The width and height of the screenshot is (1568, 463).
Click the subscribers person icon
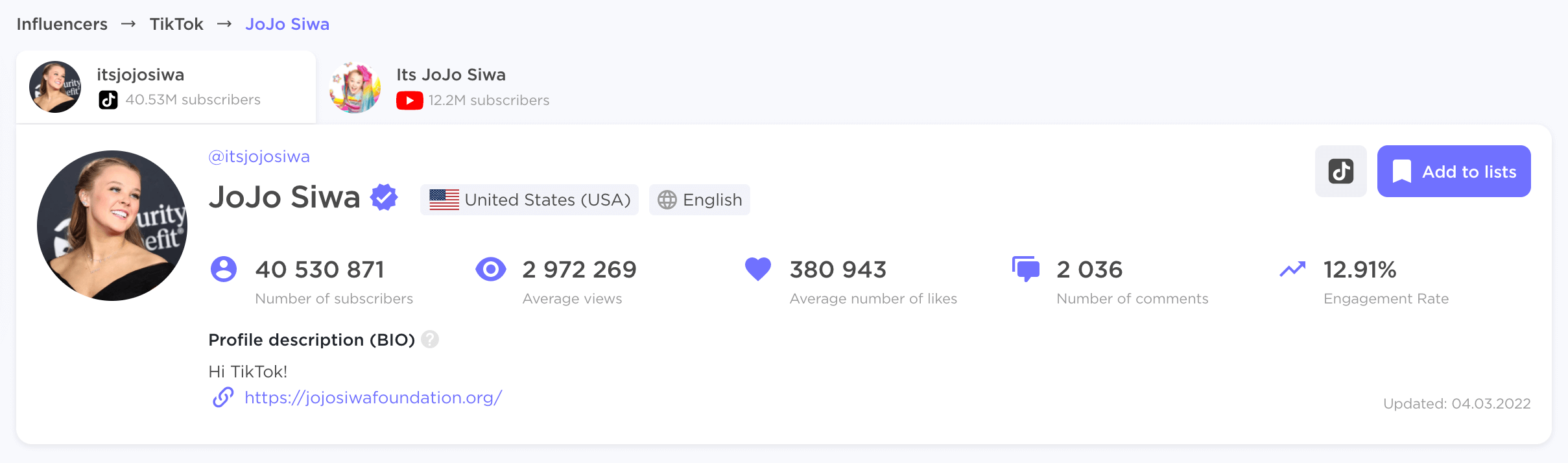[x=224, y=269]
